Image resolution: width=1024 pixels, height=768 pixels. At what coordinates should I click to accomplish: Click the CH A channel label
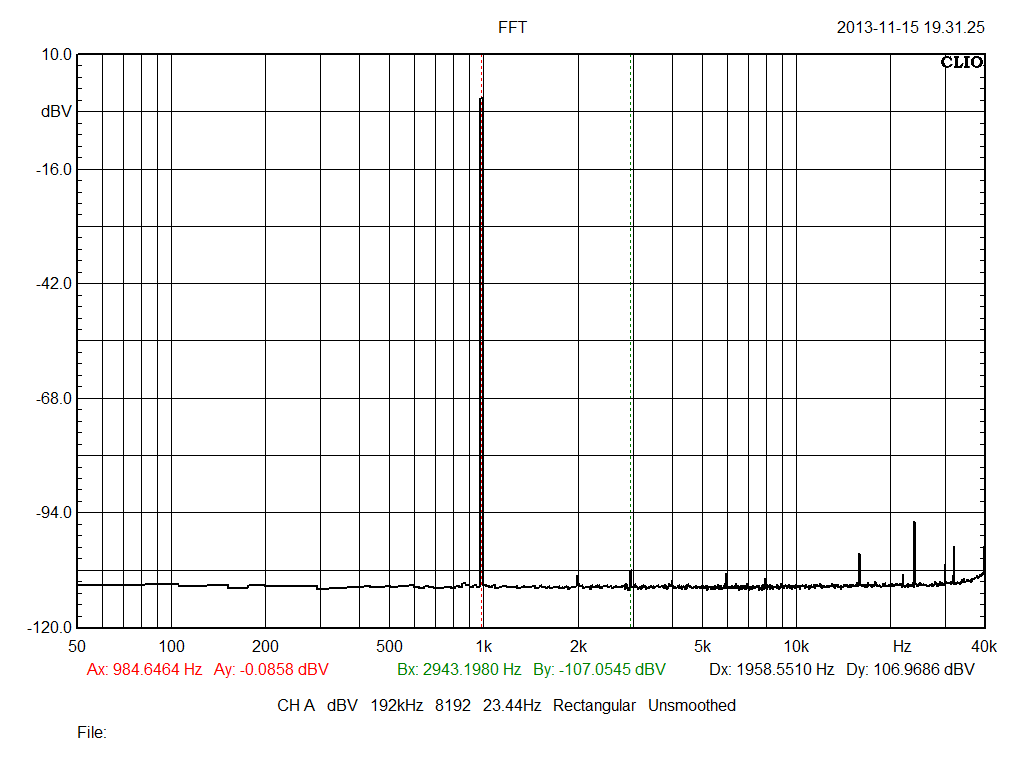[x=296, y=706]
